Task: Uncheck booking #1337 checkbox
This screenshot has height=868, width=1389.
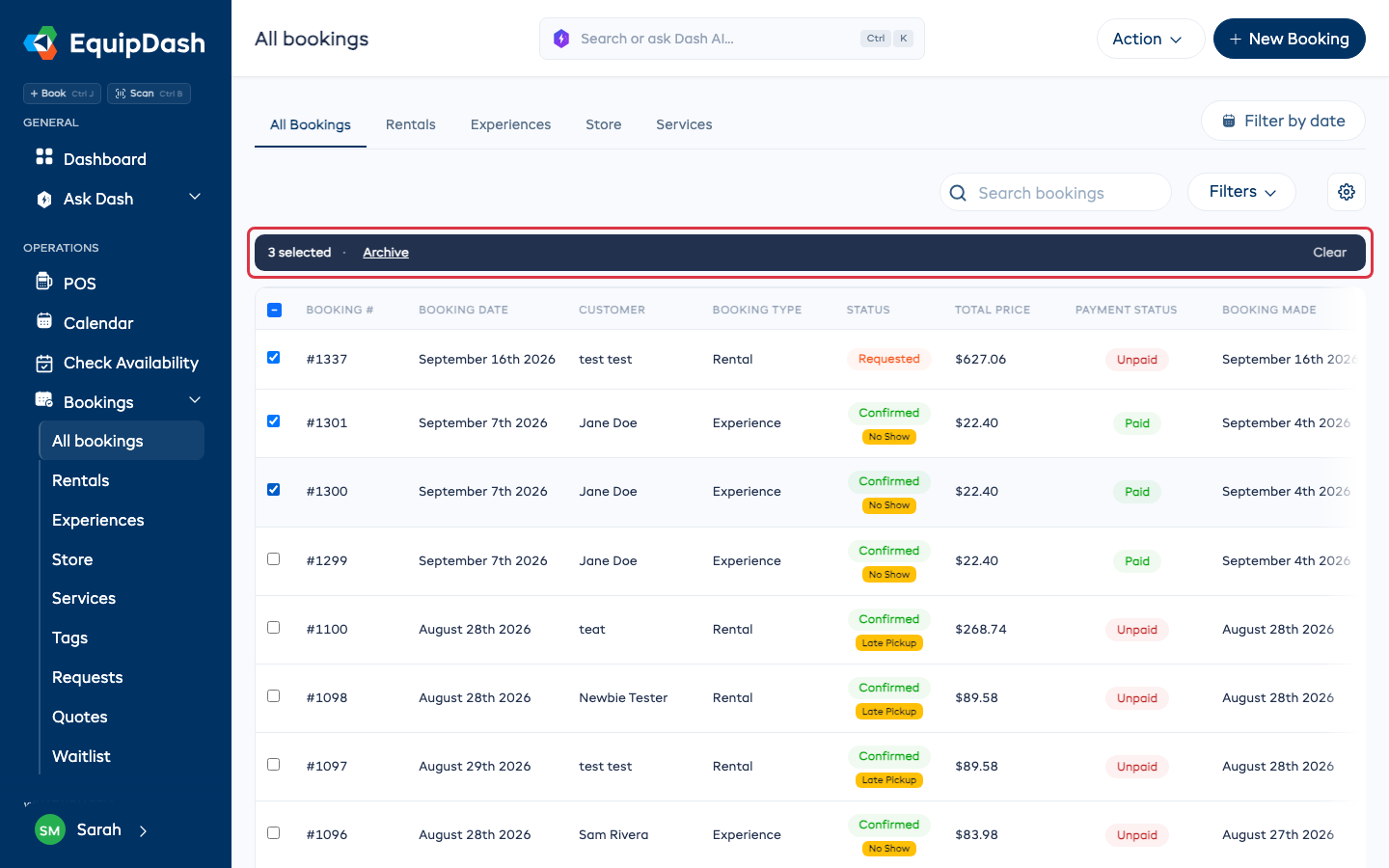Action: click(x=274, y=358)
